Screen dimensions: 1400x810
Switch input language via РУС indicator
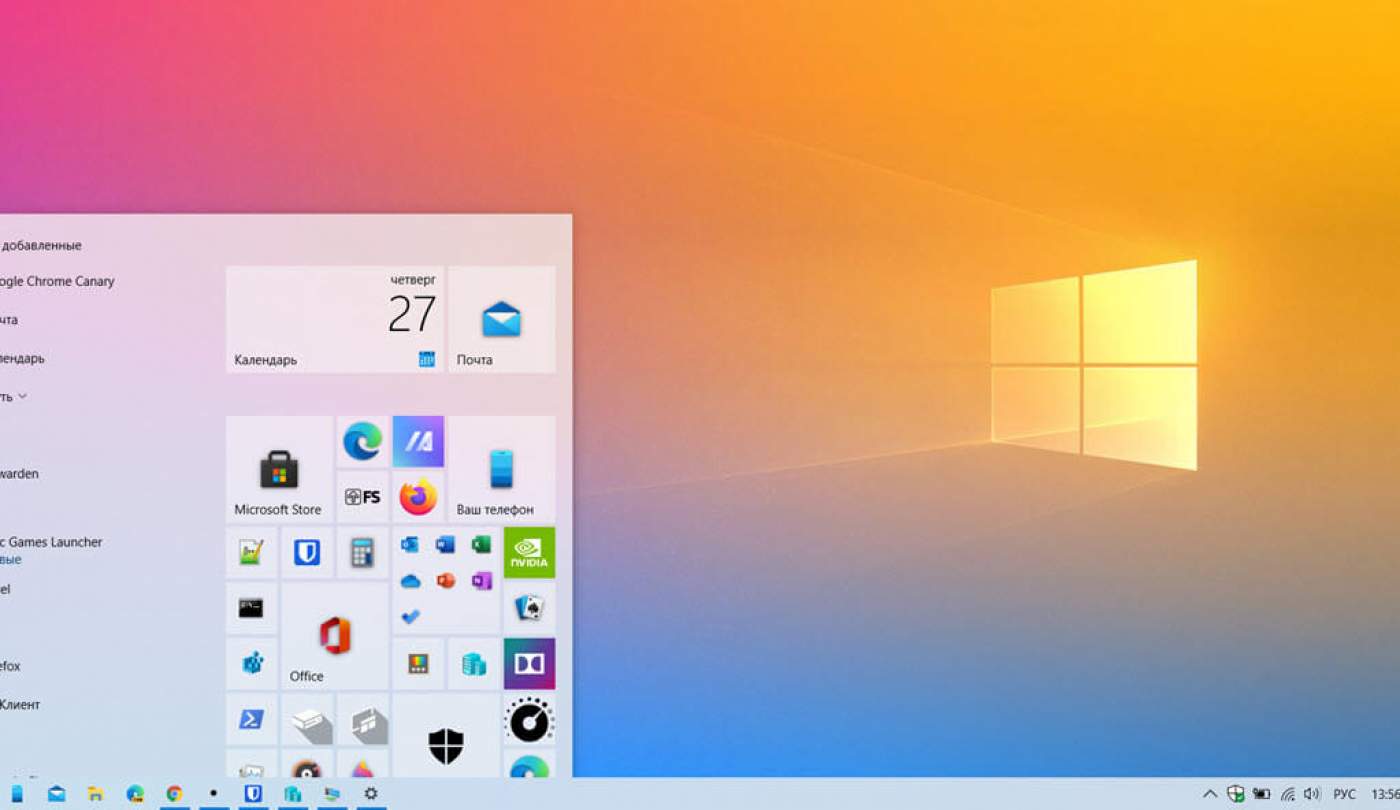coord(1345,794)
